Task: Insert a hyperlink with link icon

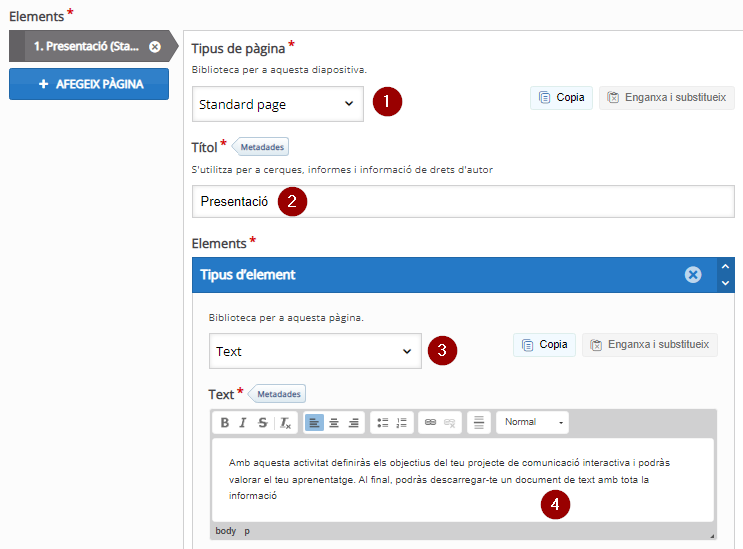Action: point(430,422)
